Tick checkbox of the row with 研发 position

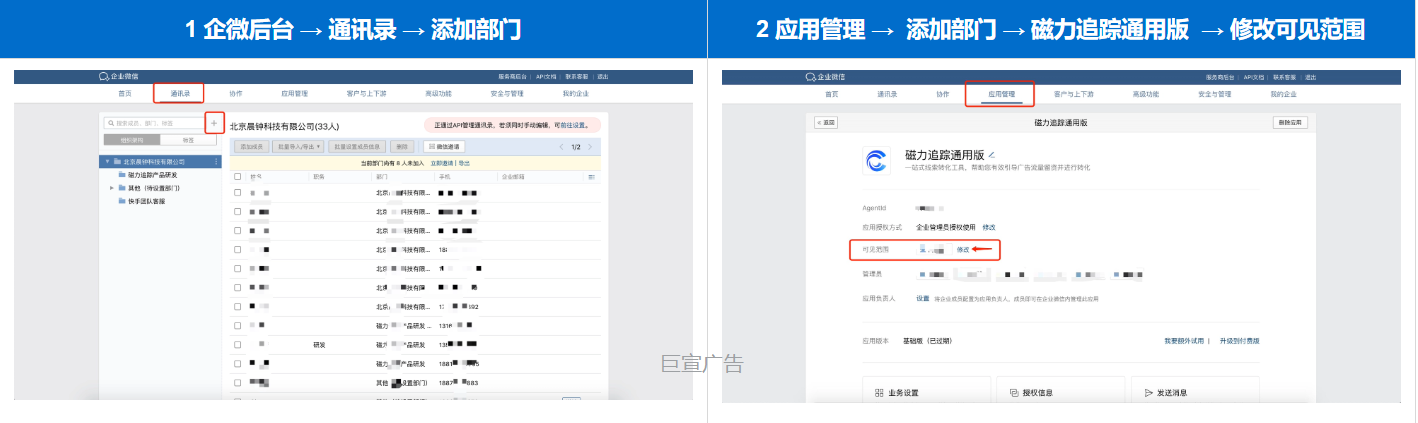(238, 344)
